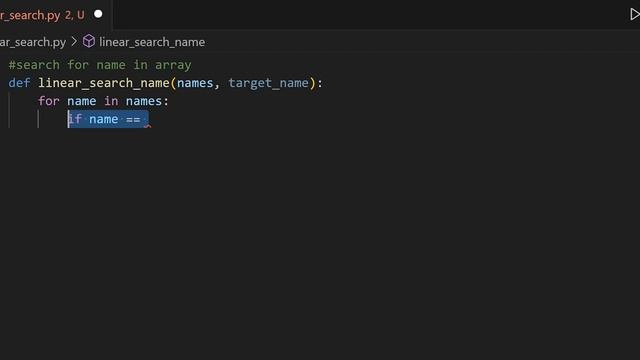Click the 'in' keyword of the for loop

pos(111,101)
